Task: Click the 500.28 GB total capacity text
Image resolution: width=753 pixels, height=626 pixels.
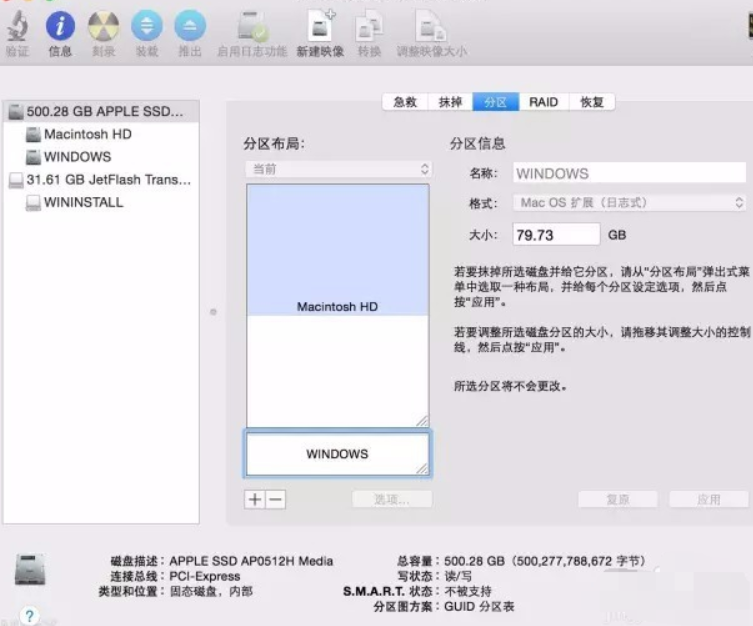Action: tap(545, 561)
